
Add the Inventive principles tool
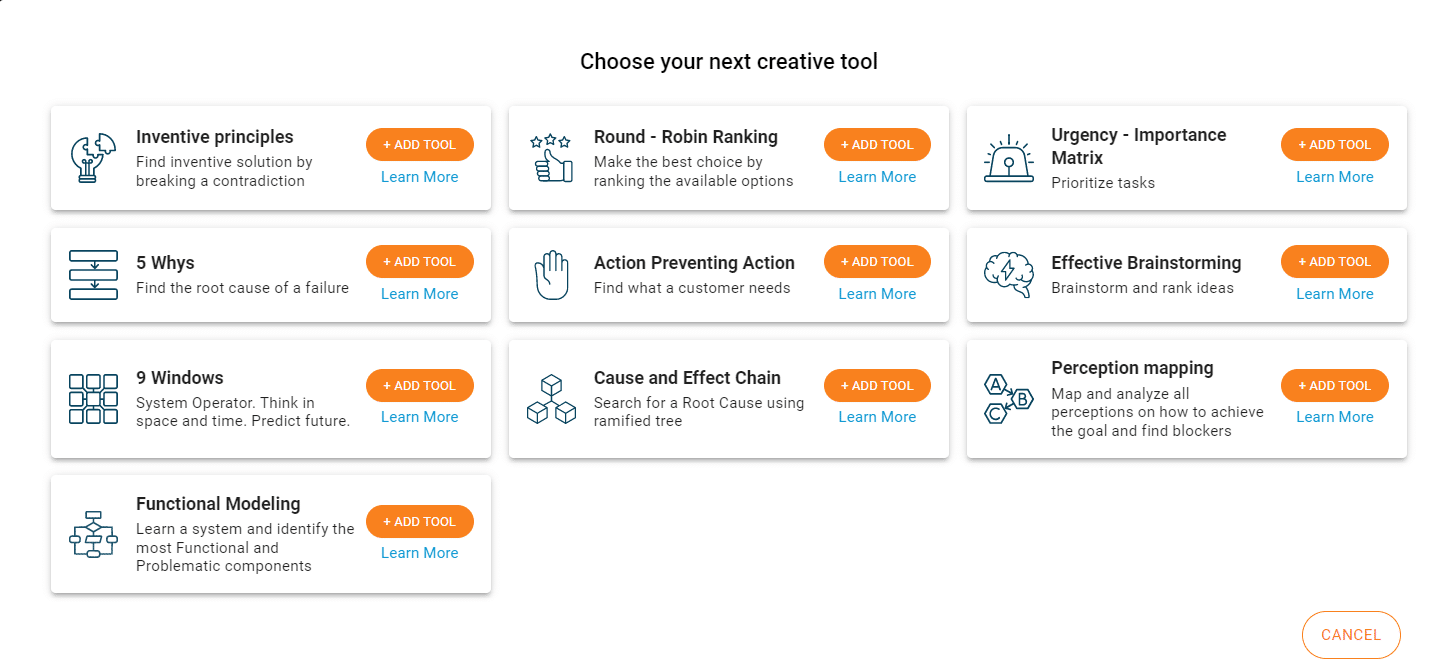click(419, 145)
